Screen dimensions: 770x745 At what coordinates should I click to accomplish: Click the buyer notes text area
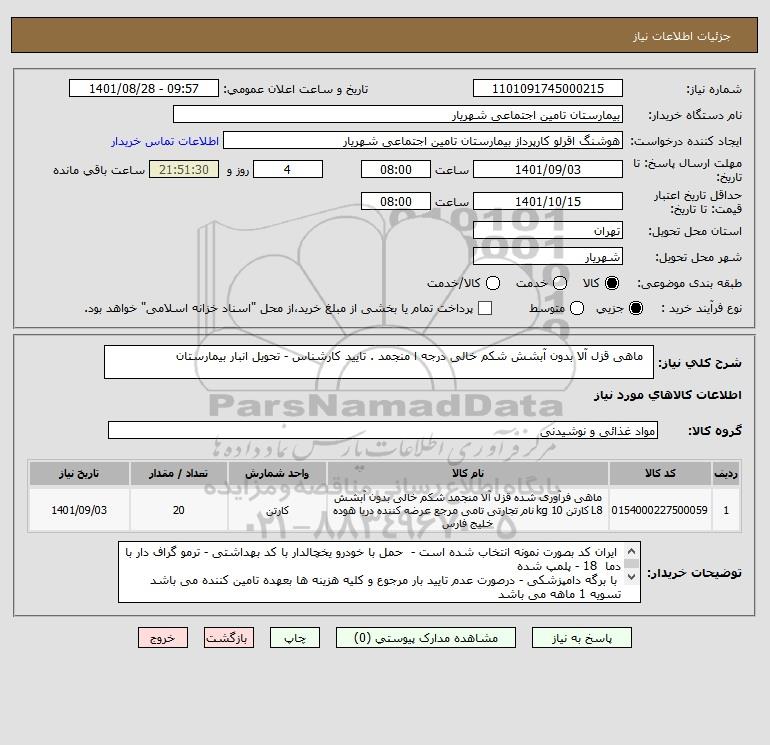click(x=379, y=572)
